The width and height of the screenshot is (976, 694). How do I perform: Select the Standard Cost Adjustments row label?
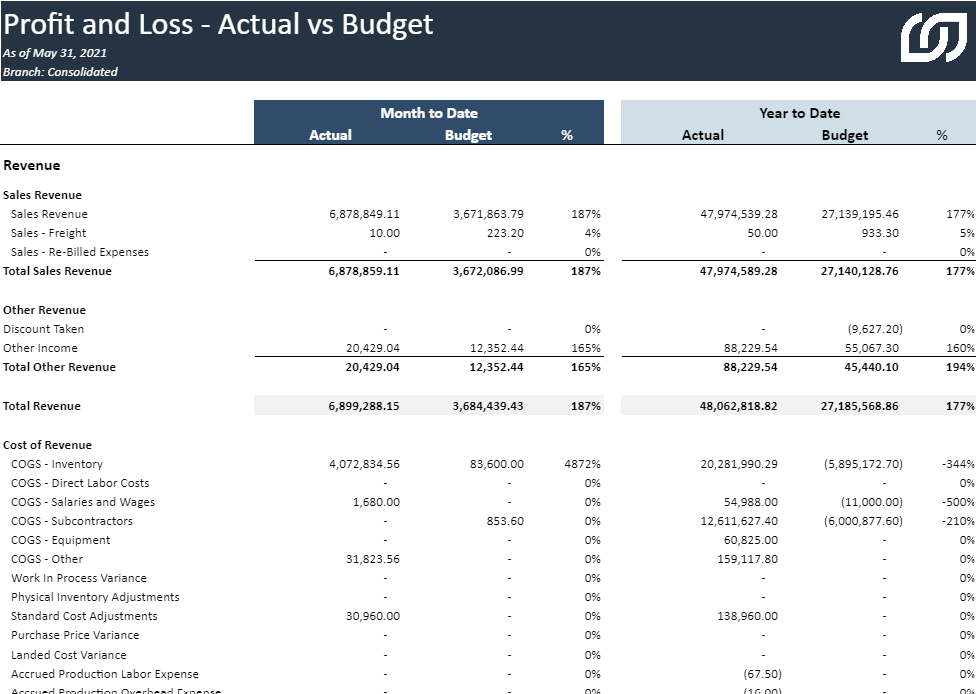tap(84, 616)
